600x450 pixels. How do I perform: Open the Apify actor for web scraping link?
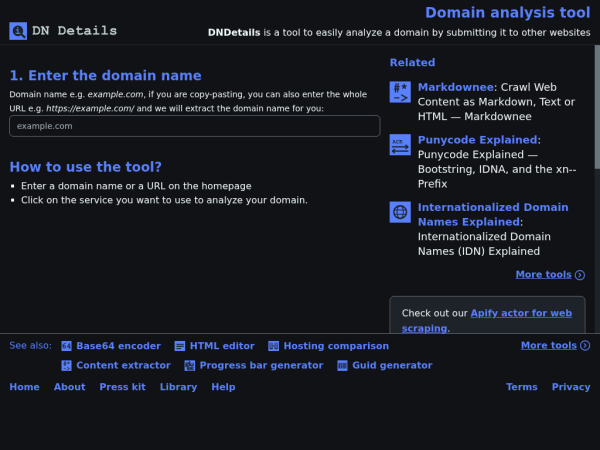487,321
